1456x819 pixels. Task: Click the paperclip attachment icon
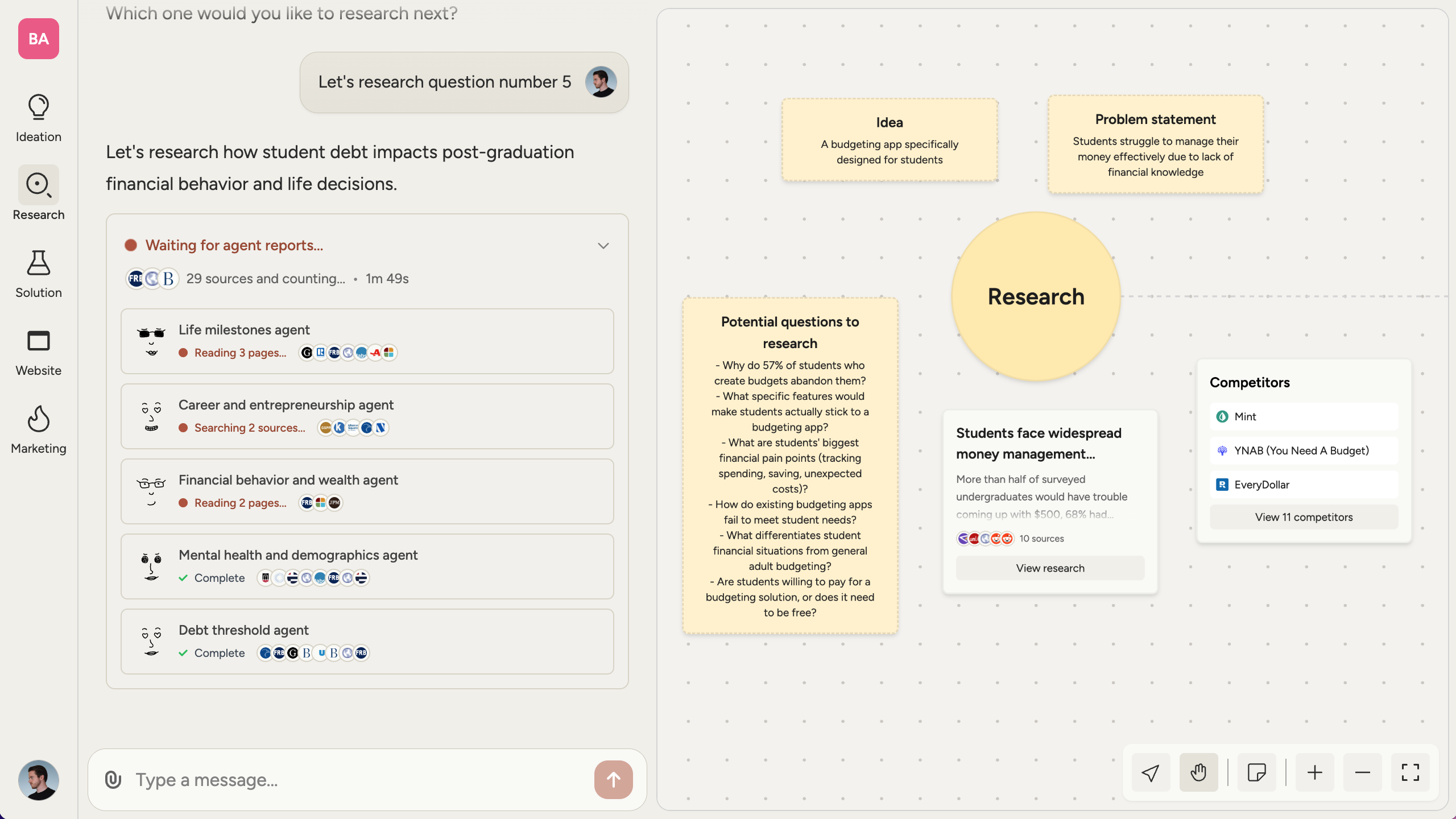point(113,780)
